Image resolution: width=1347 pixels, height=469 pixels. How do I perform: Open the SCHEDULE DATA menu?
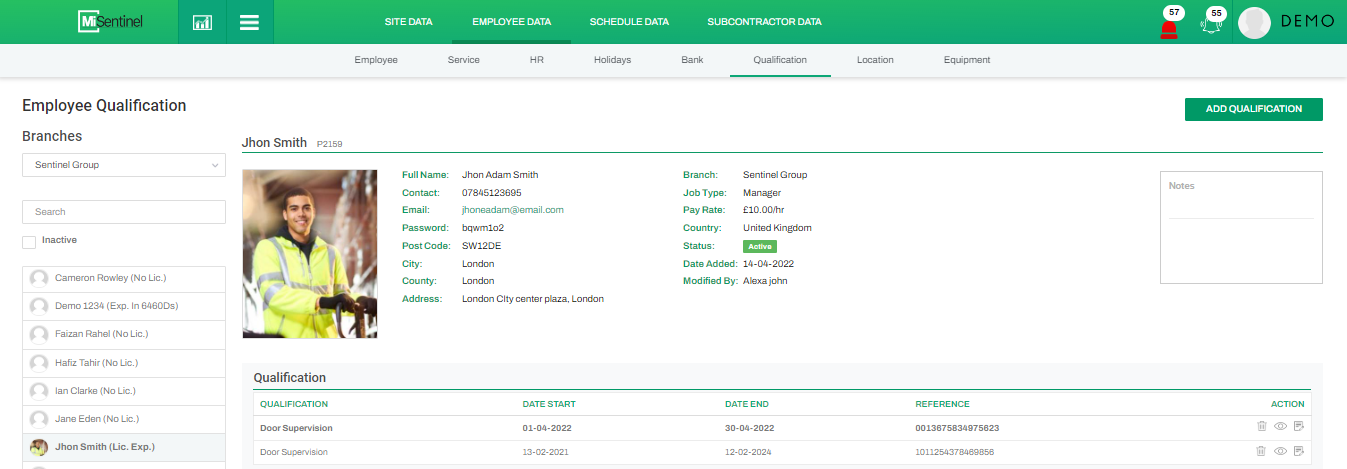pos(629,22)
